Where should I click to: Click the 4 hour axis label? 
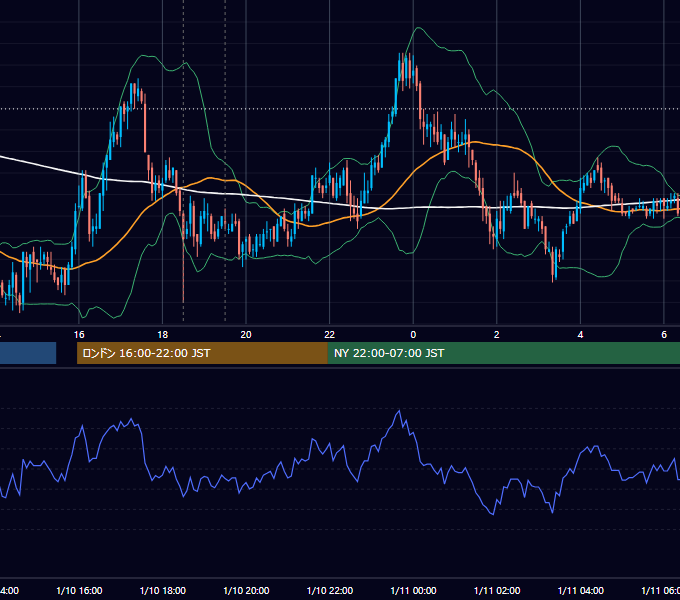click(x=580, y=335)
